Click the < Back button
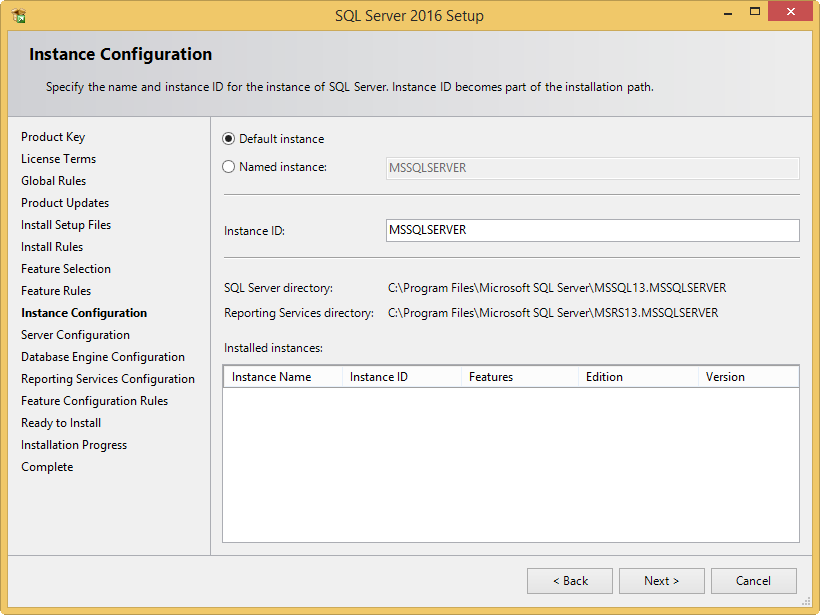 [570, 581]
